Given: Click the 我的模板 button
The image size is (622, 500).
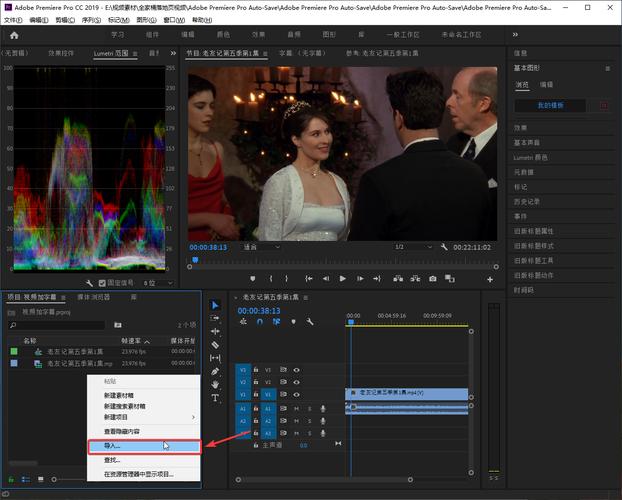Looking at the screenshot, I should (550, 105).
